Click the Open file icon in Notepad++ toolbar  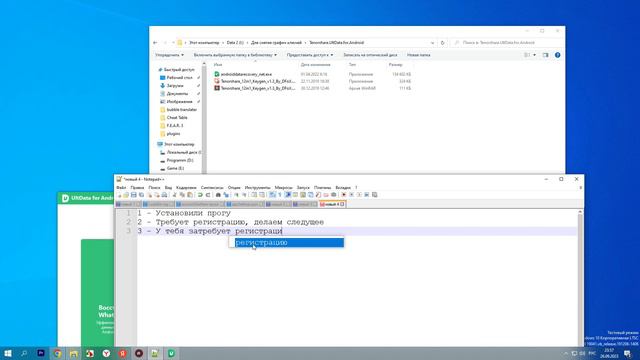pos(126,195)
